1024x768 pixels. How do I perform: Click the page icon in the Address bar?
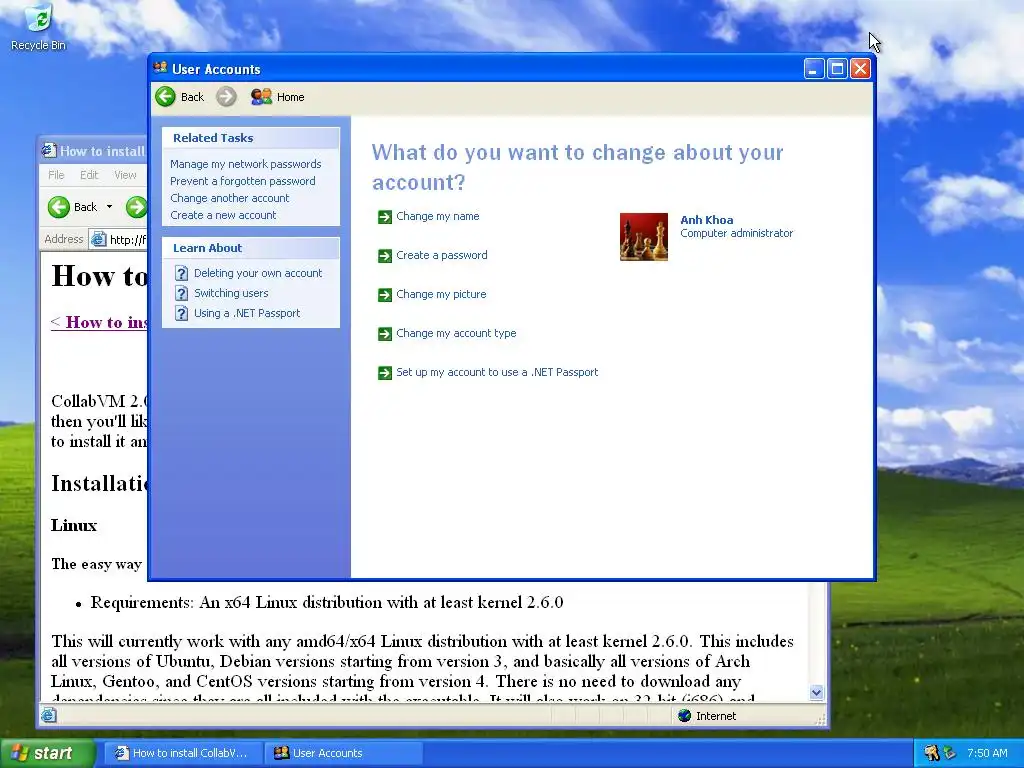(98, 239)
